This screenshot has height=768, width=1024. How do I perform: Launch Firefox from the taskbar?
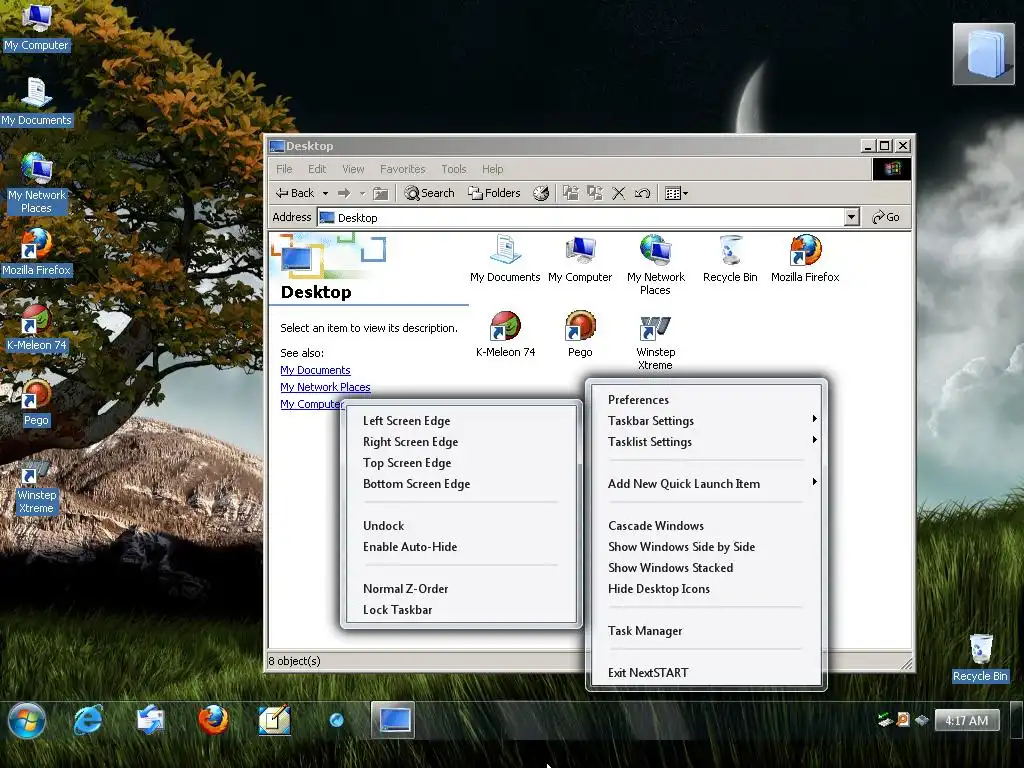[x=213, y=720]
